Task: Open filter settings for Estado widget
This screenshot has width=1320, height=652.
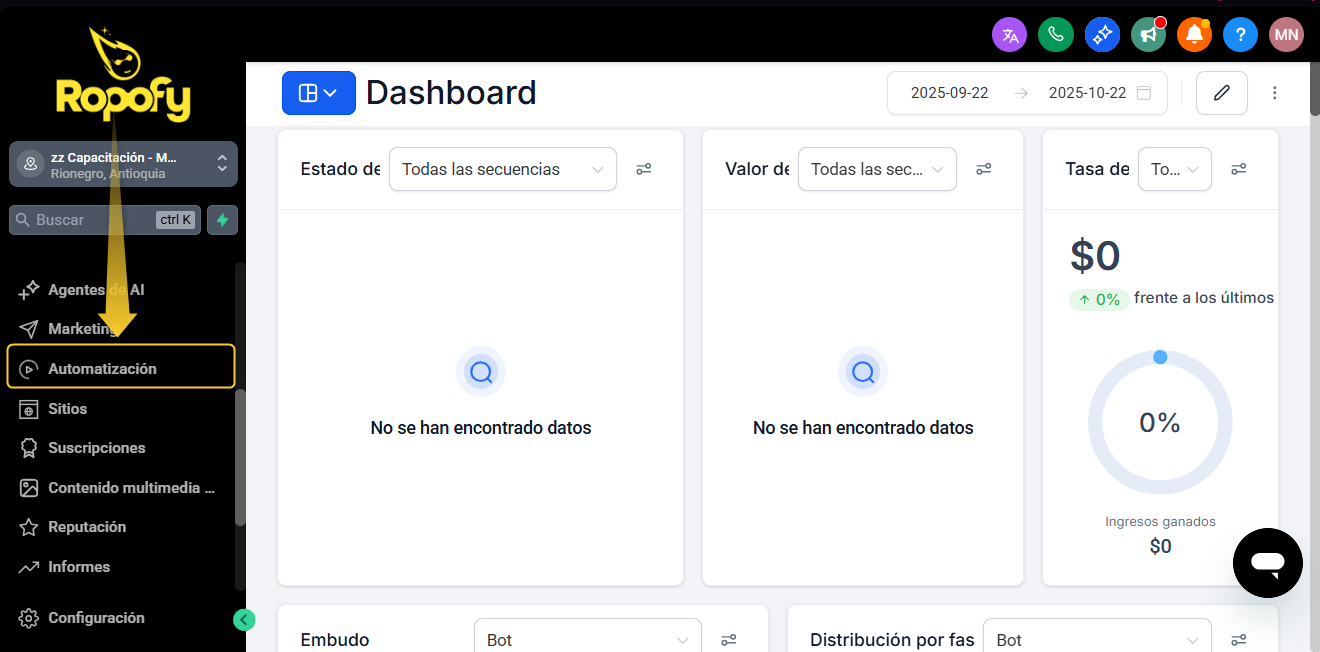Action: pos(644,169)
